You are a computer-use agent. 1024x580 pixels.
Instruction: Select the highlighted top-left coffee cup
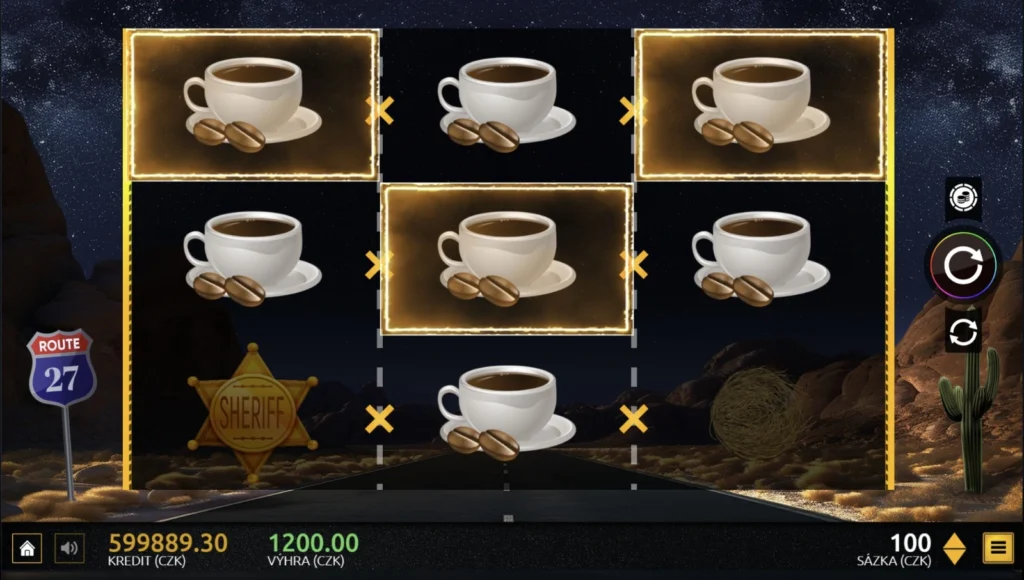click(x=253, y=105)
